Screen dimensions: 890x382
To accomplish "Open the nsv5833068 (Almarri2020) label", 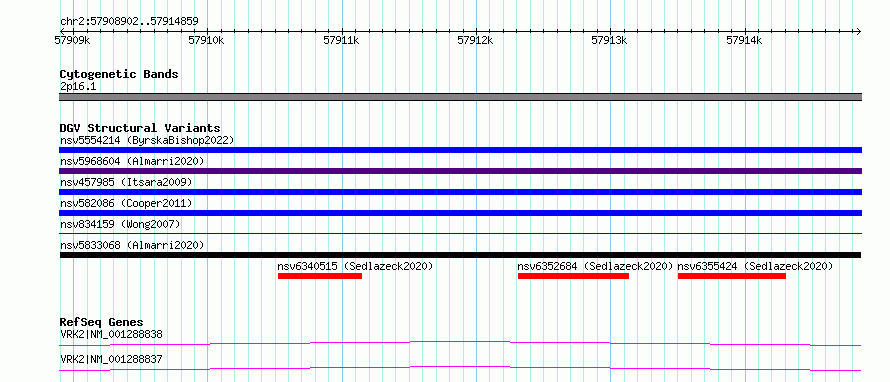I will (132, 245).
